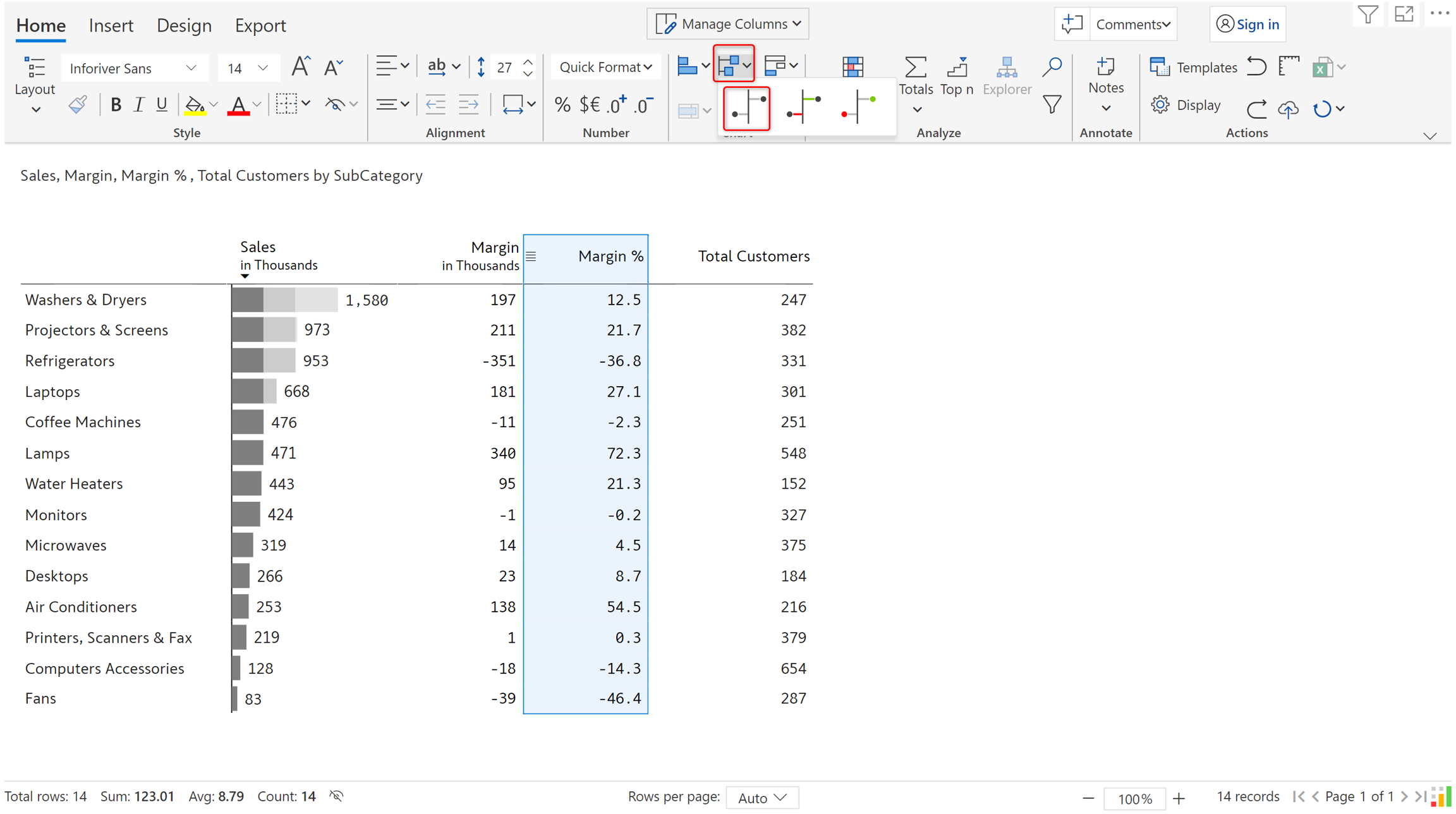Click the percent number format icon
1456x814 pixels.
(562, 105)
